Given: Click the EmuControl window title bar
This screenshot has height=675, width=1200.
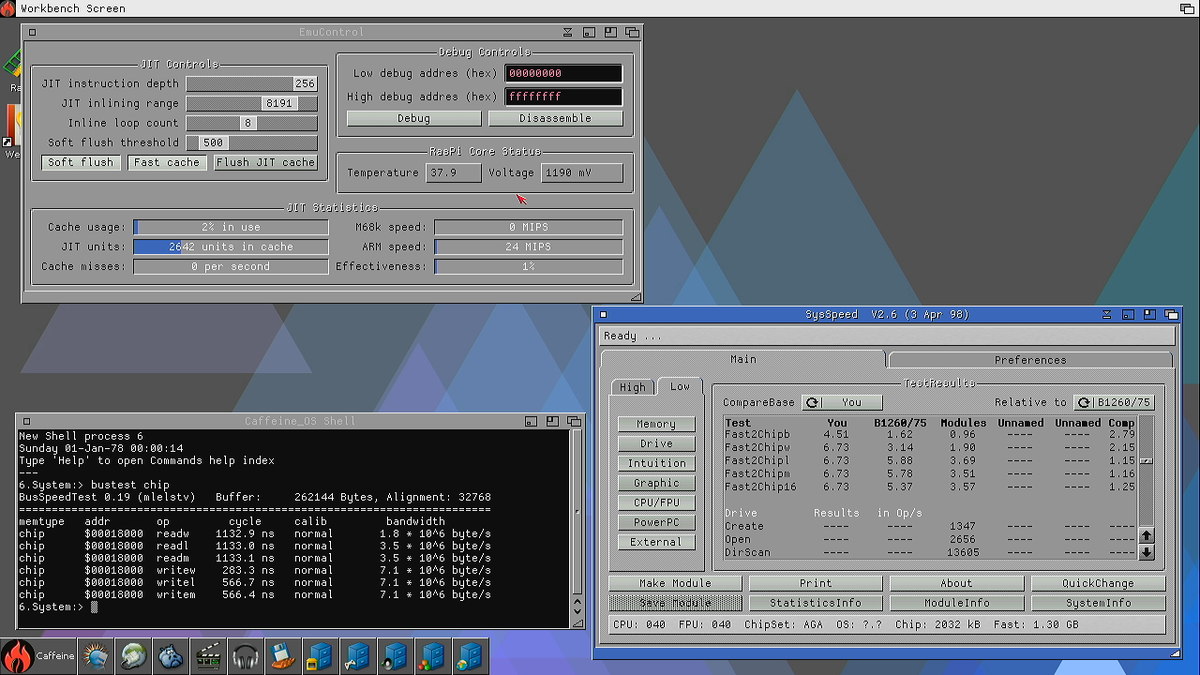Looking at the screenshot, I should point(331,32).
